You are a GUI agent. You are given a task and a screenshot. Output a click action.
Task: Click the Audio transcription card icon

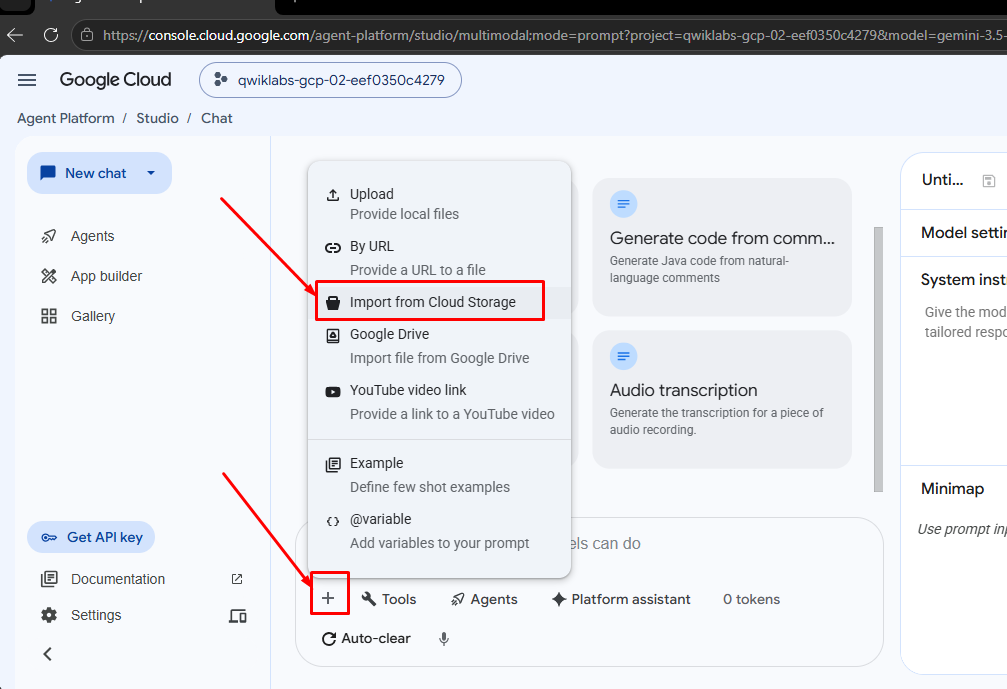tap(623, 356)
